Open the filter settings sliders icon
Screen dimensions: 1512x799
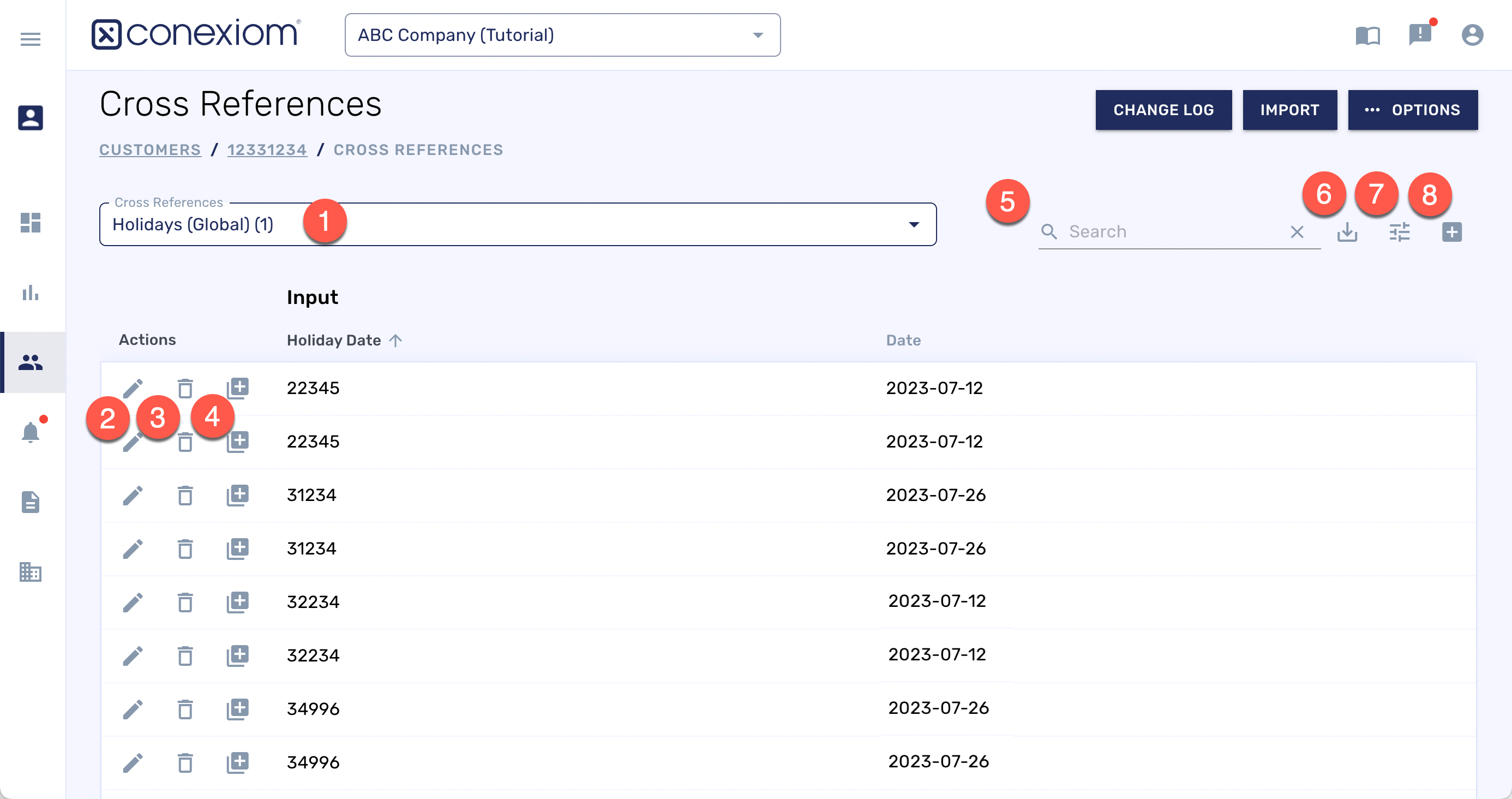(1399, 232)
